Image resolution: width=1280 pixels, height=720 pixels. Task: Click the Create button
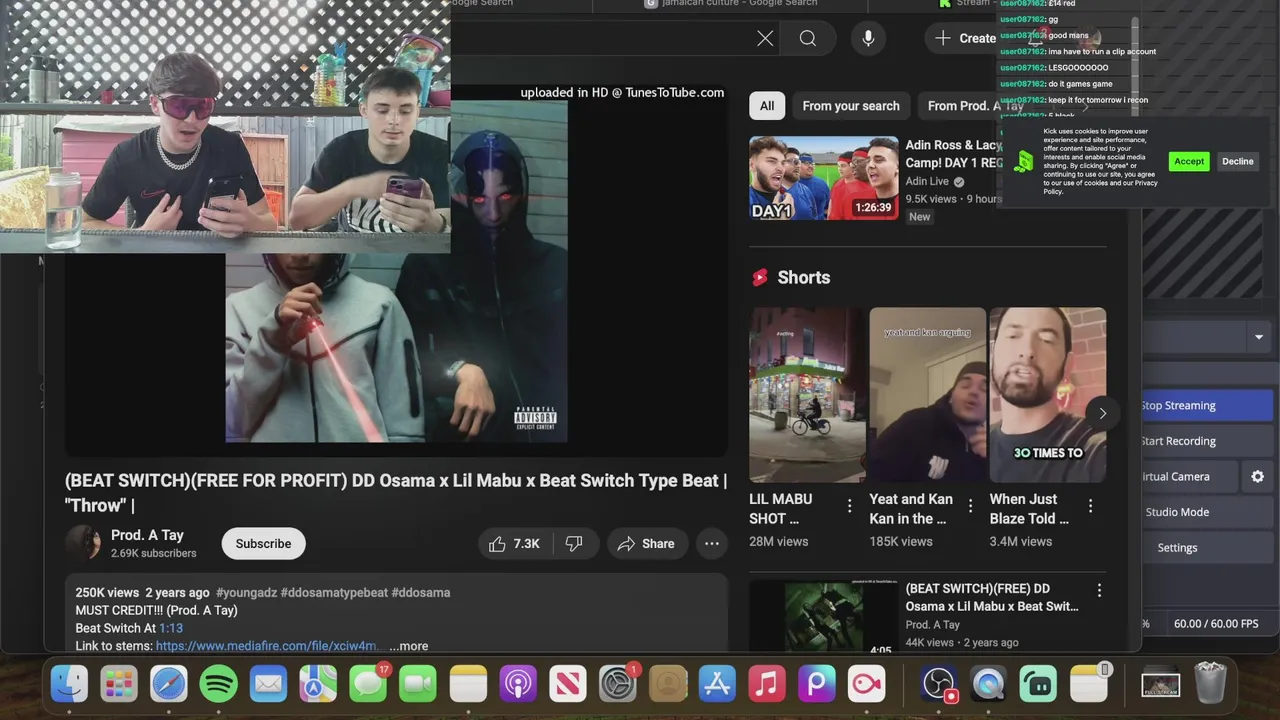tap(966, 38)
